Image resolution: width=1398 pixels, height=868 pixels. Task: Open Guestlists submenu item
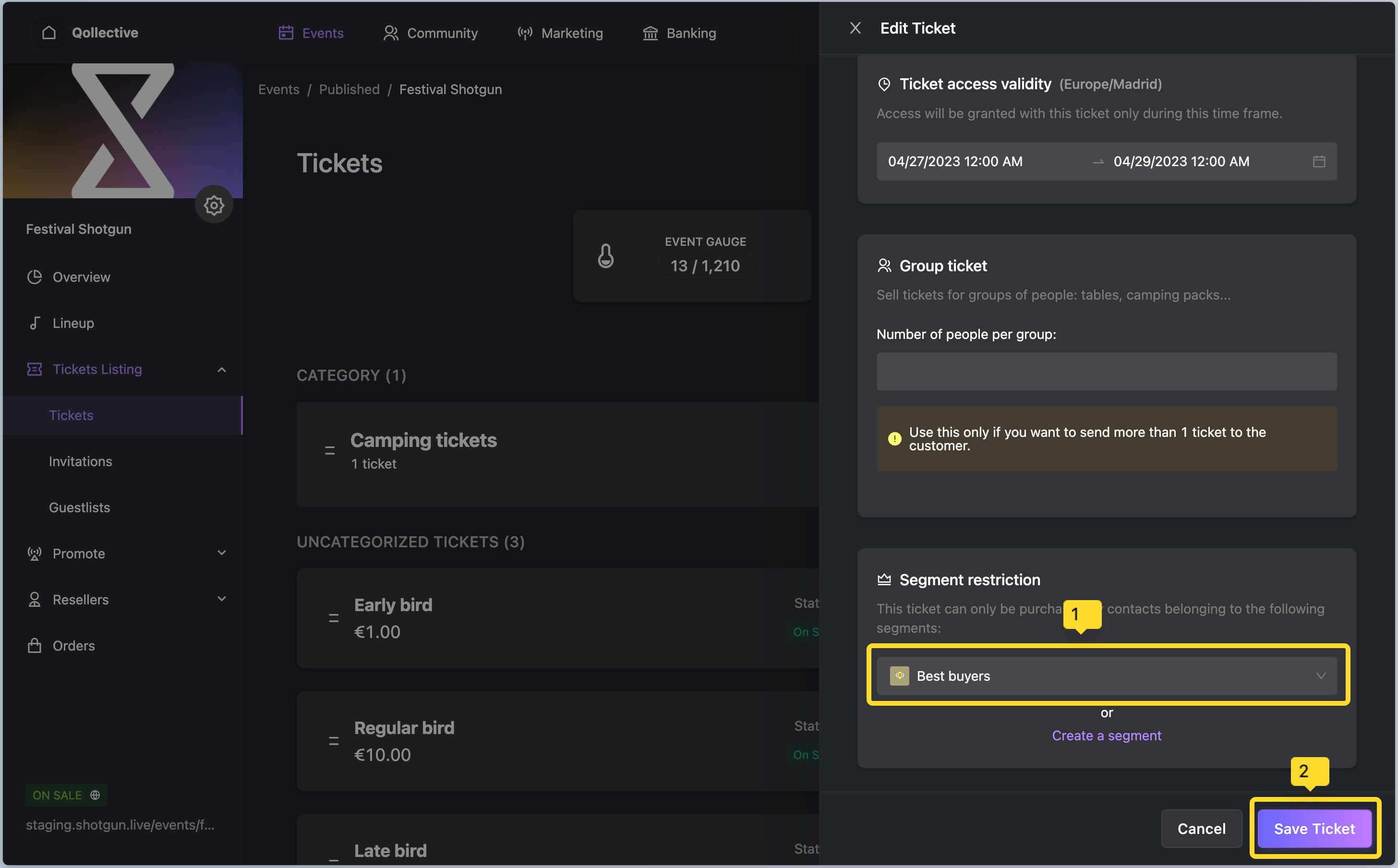[x=79, y=507]
